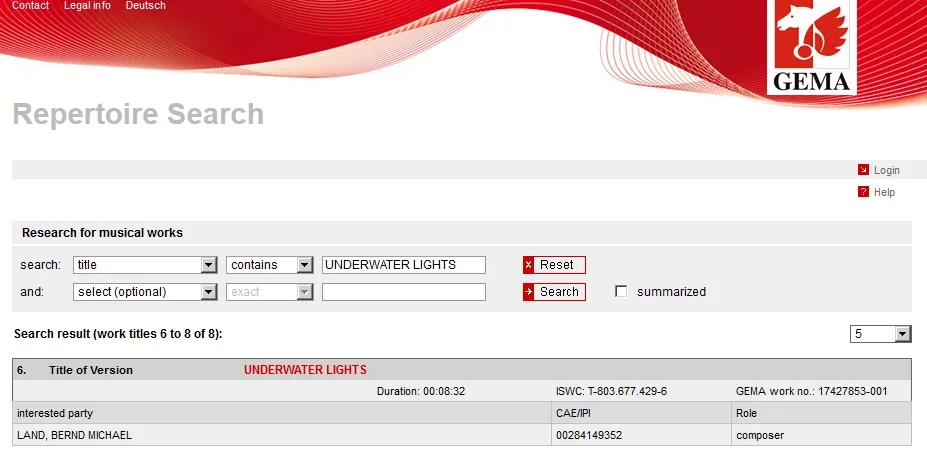Click the UNDERWATER LIGHTS search input field
The image size is (927, 458).
tap(404, 265)
